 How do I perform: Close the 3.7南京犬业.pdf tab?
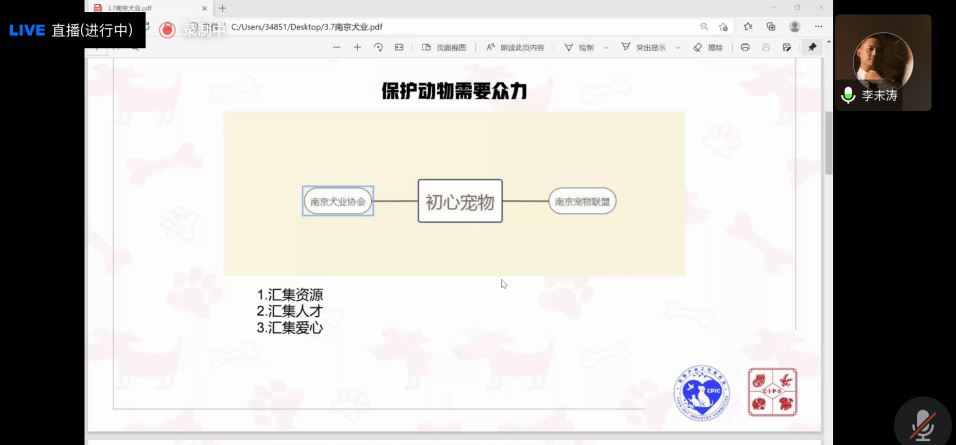coord(204,9)
